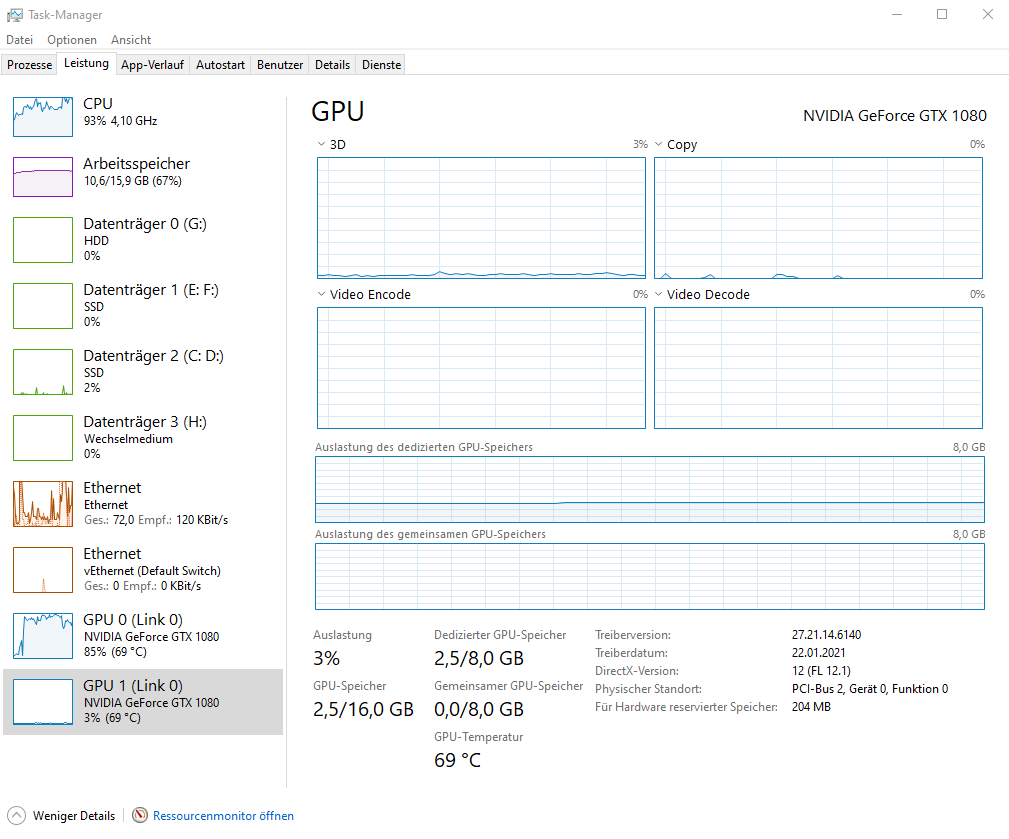The width and height of the screenshot is (1009, 839).
Task: Select the GPU 0 (Link 0) thumbnail graph
Action: coord(42,636)
